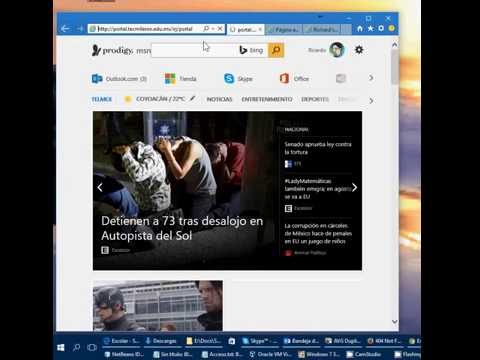Close the 'portal' browser tab

click(x=260, y=29)
